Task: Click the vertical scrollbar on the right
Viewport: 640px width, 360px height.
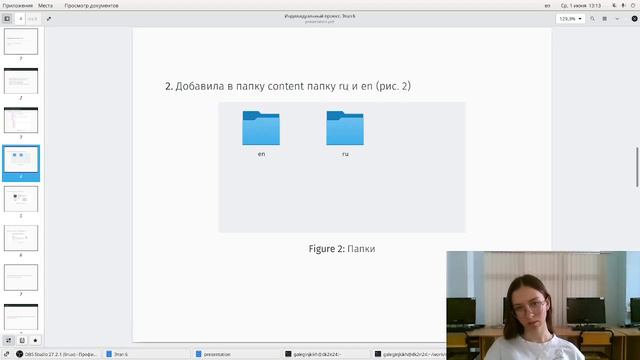Action: pos(637,167)
